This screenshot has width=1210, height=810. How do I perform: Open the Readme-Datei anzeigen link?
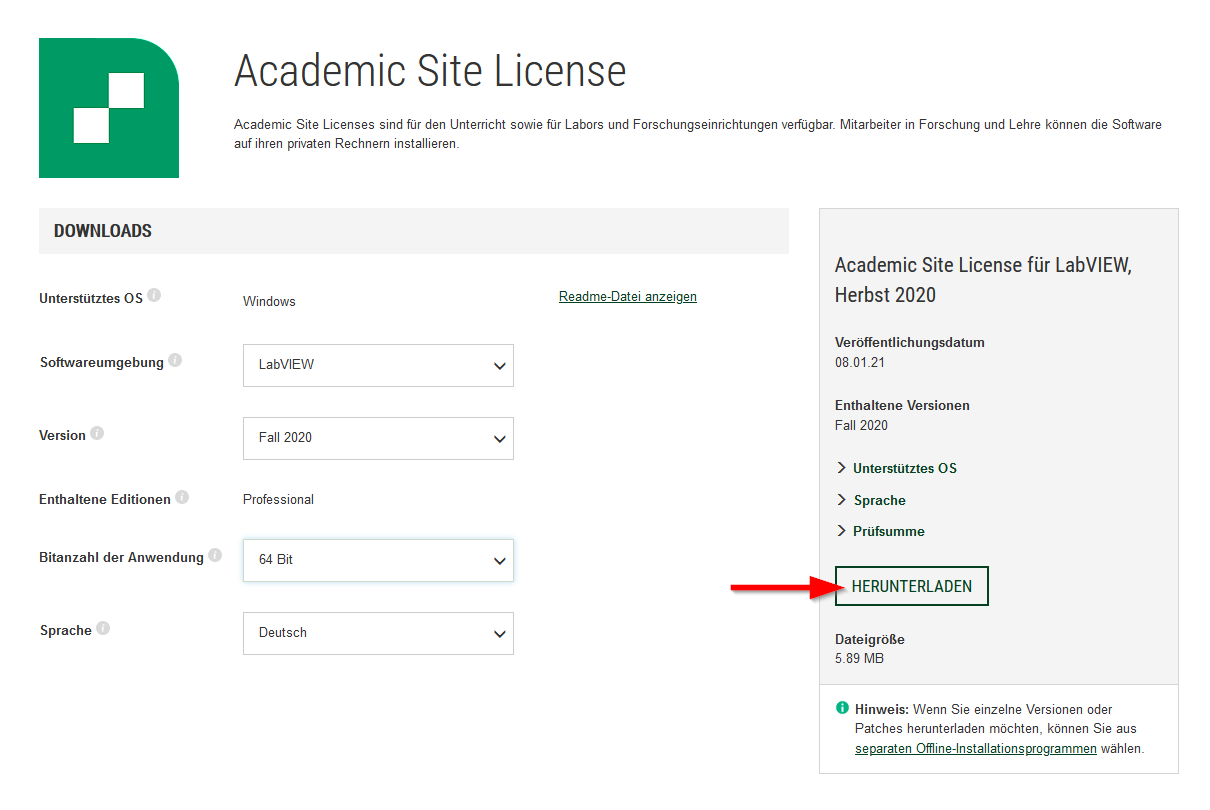pos(628,296)
